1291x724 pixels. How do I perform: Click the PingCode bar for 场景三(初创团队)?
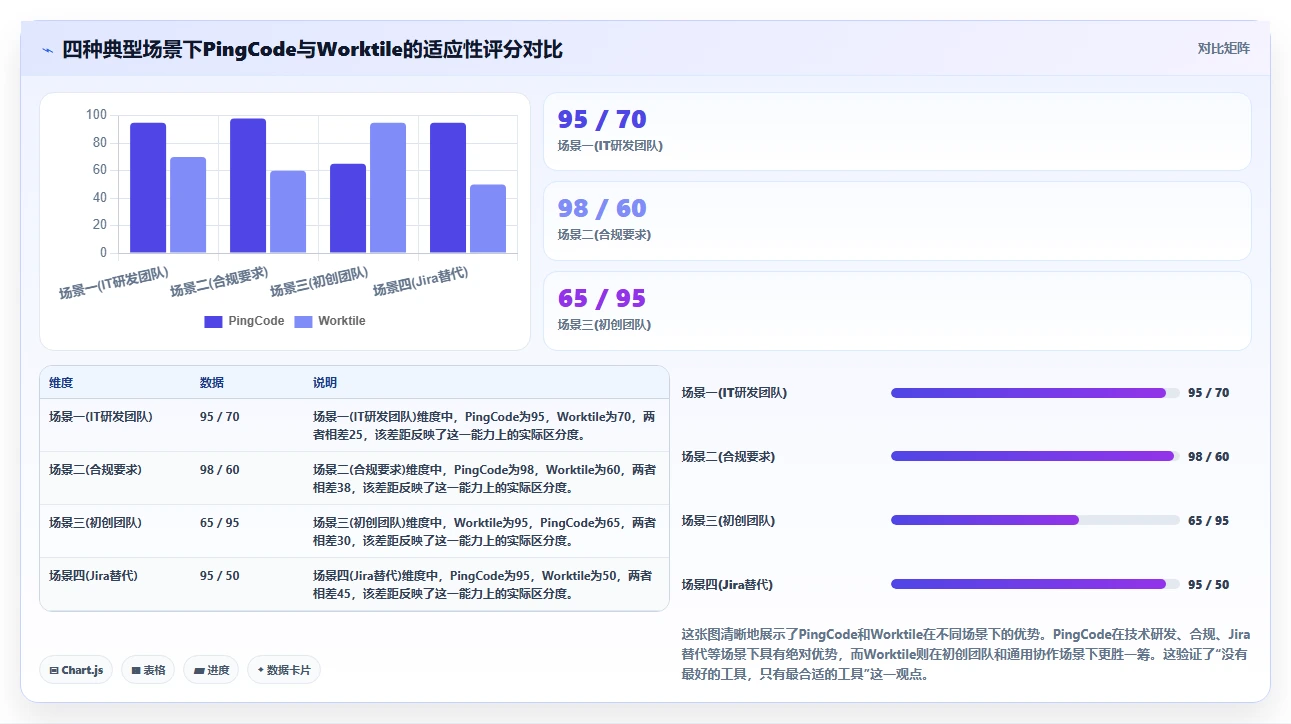click(348, 209)
